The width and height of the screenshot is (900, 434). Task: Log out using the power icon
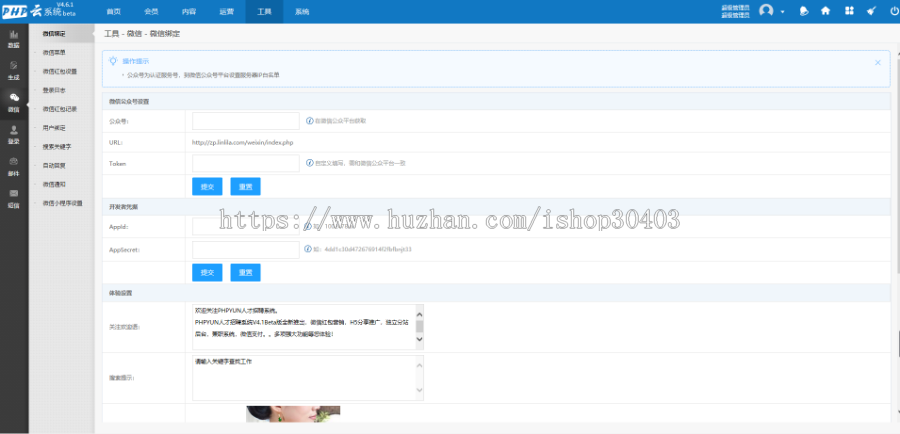point(894,11)
